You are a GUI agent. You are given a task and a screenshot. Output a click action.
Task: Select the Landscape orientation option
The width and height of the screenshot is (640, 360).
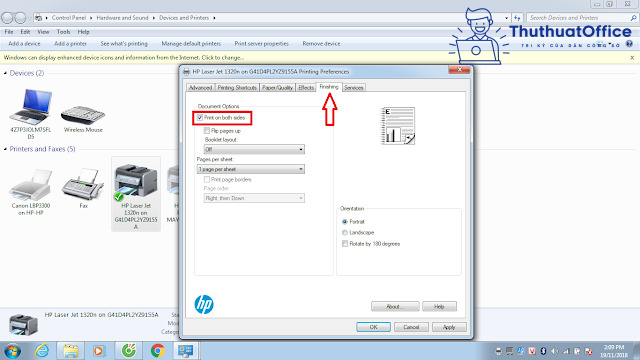pos(345,233)
